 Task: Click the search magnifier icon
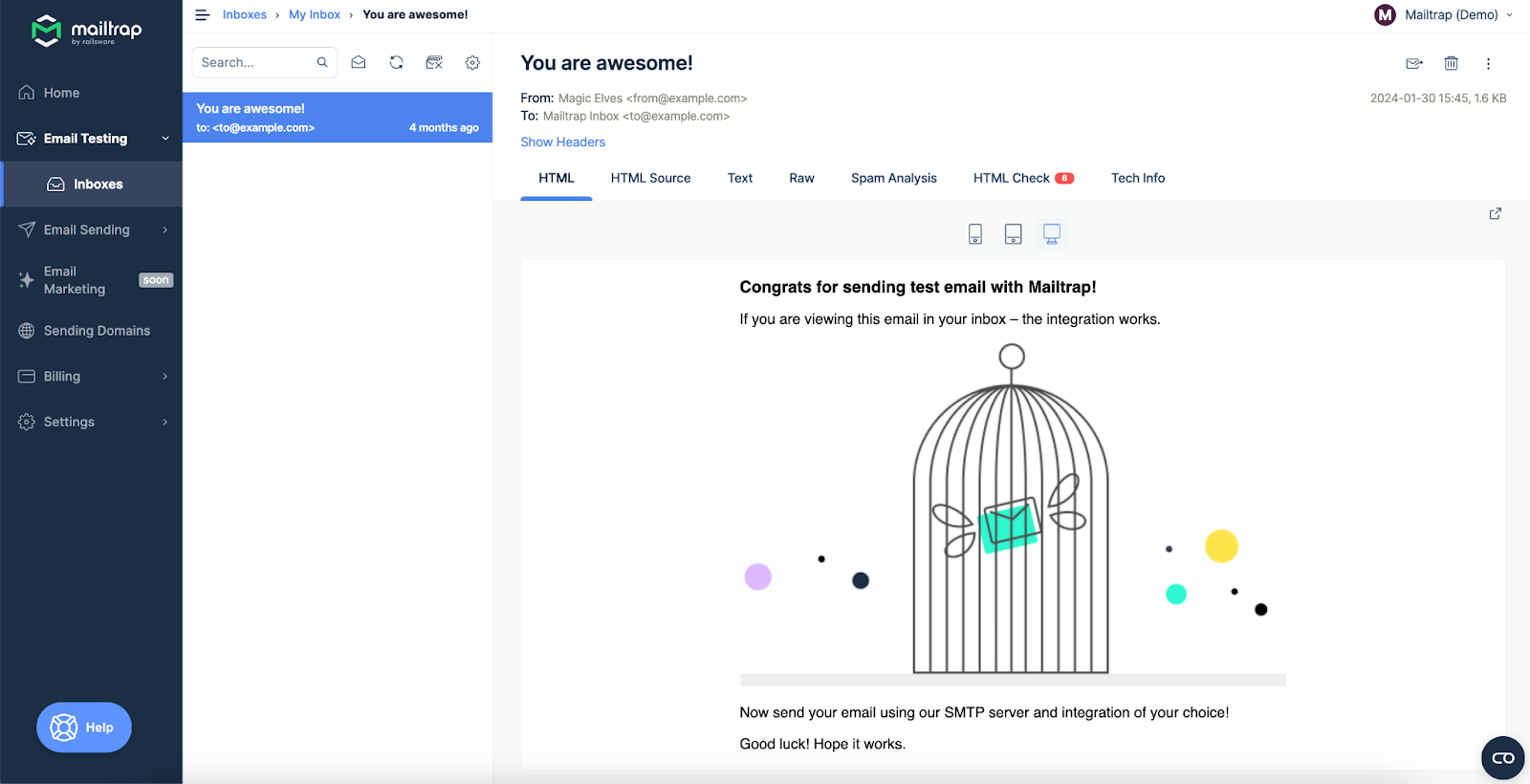(x=322, y=62)
